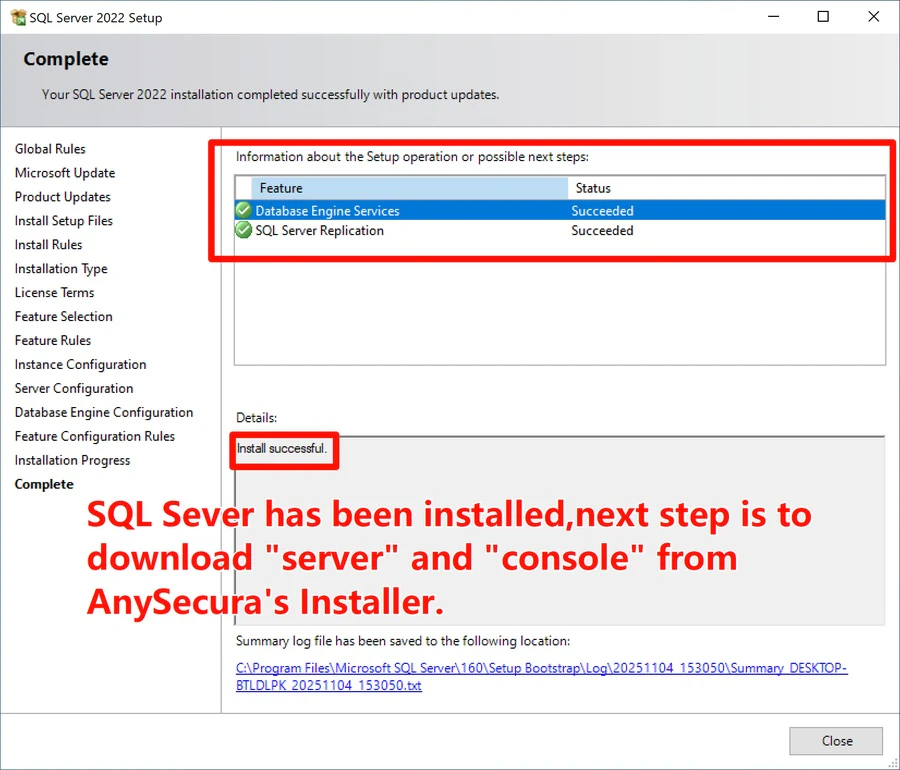Click the Install Setup Files step
The width and height of the screenshot is (900, 770).
pos(64,221)
